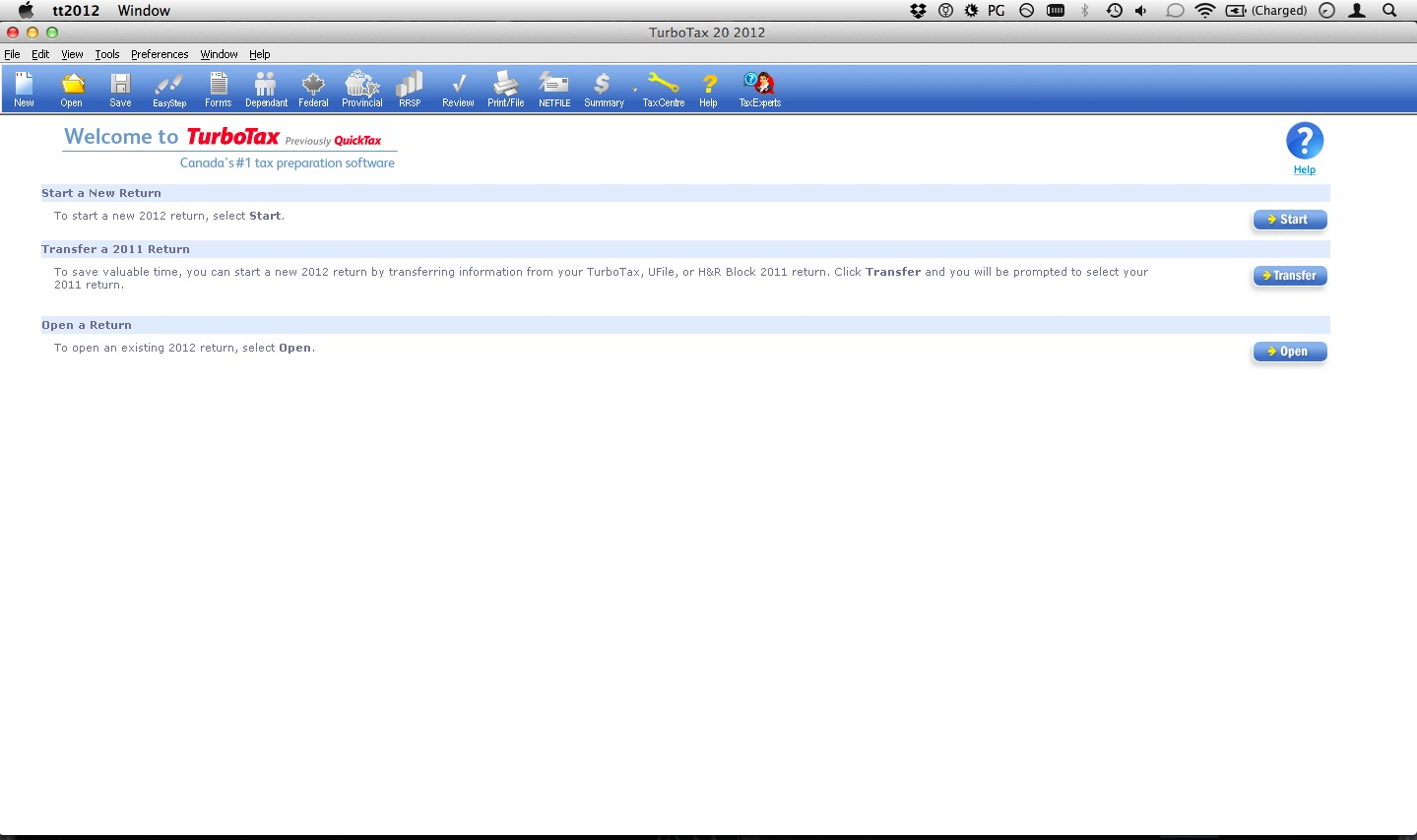This screenshot has height=840, width=1417.
Task: Open the Federal maple leaf icon
Action: pos(313,89)
